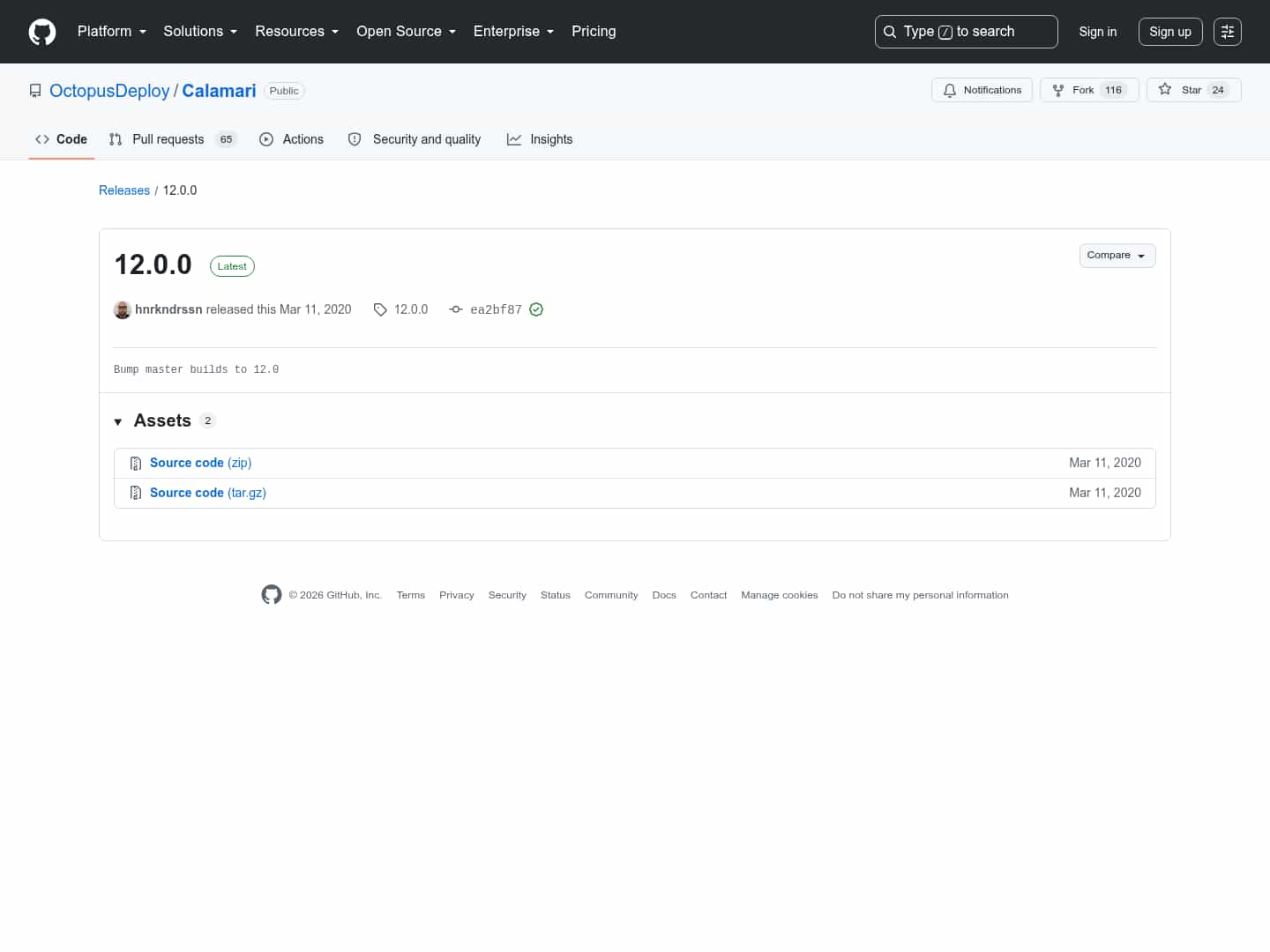The width and height of the screenshot is (1270, 952).
Task: Click the pull requests icon
Action: pos(116,139)
